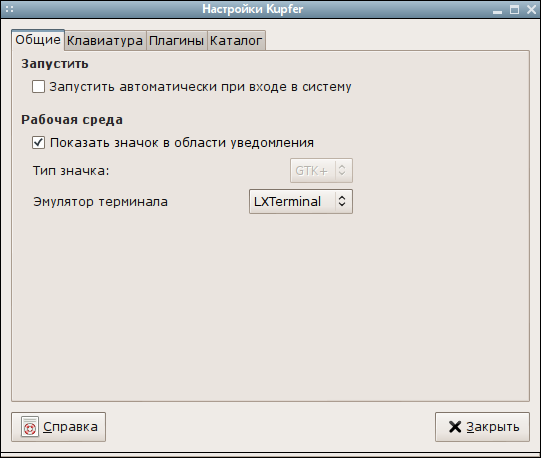Image resolution: width=541 pixels, height=458 pixels.
Task: Click the Справка help button
Action: pos(58,427)
